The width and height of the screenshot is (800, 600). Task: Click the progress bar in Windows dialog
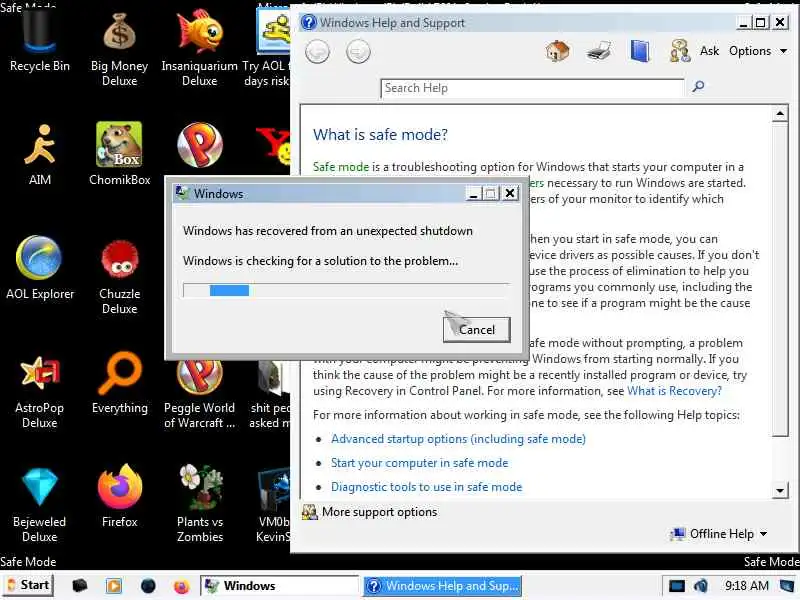pos(346,290)
